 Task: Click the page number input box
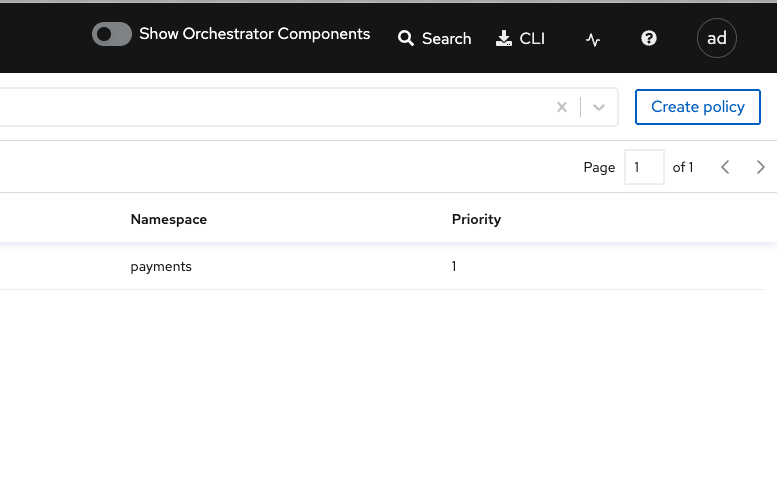point(644,167)
